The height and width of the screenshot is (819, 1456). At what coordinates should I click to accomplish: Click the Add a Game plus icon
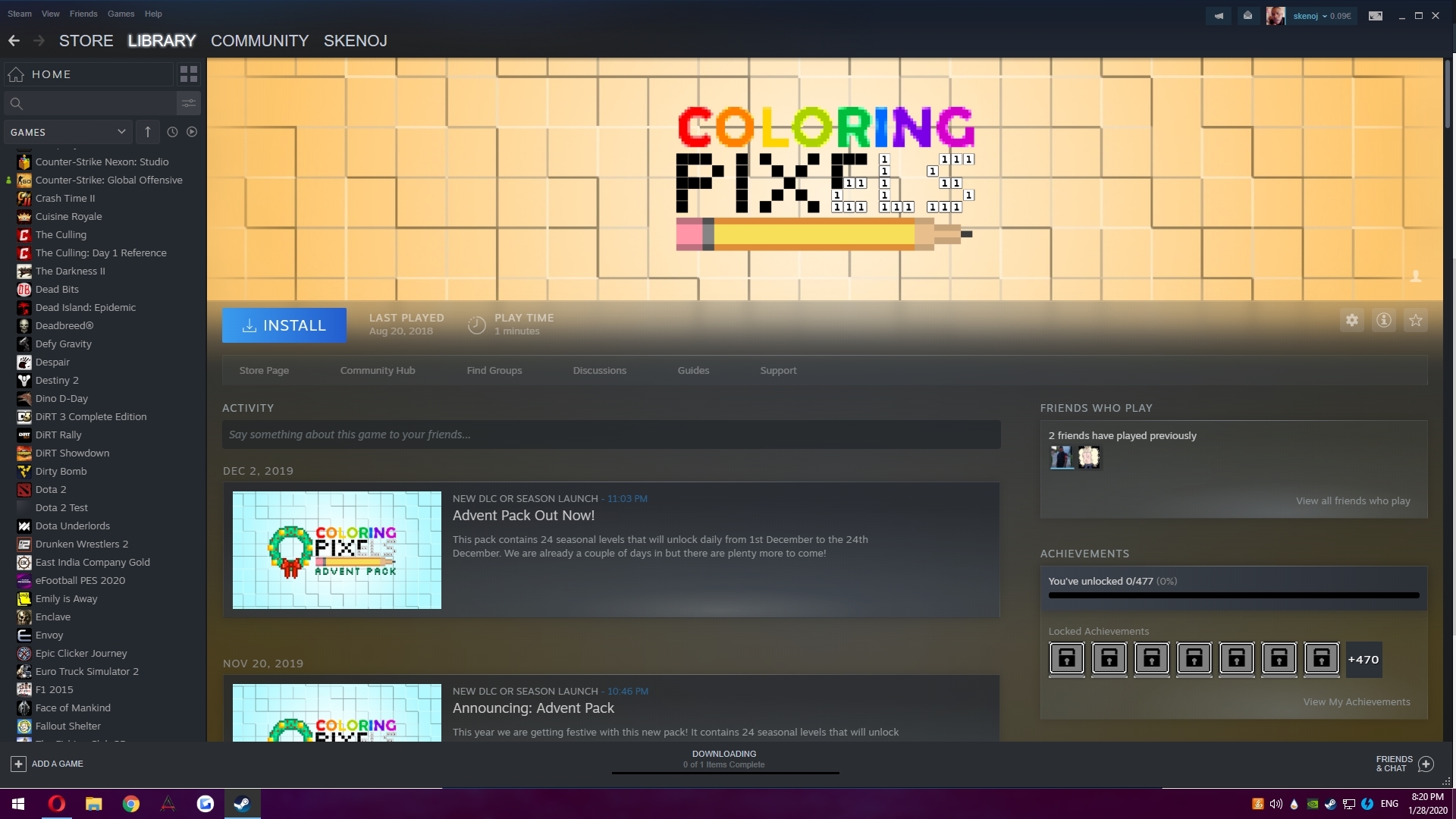tap(18, 764)
